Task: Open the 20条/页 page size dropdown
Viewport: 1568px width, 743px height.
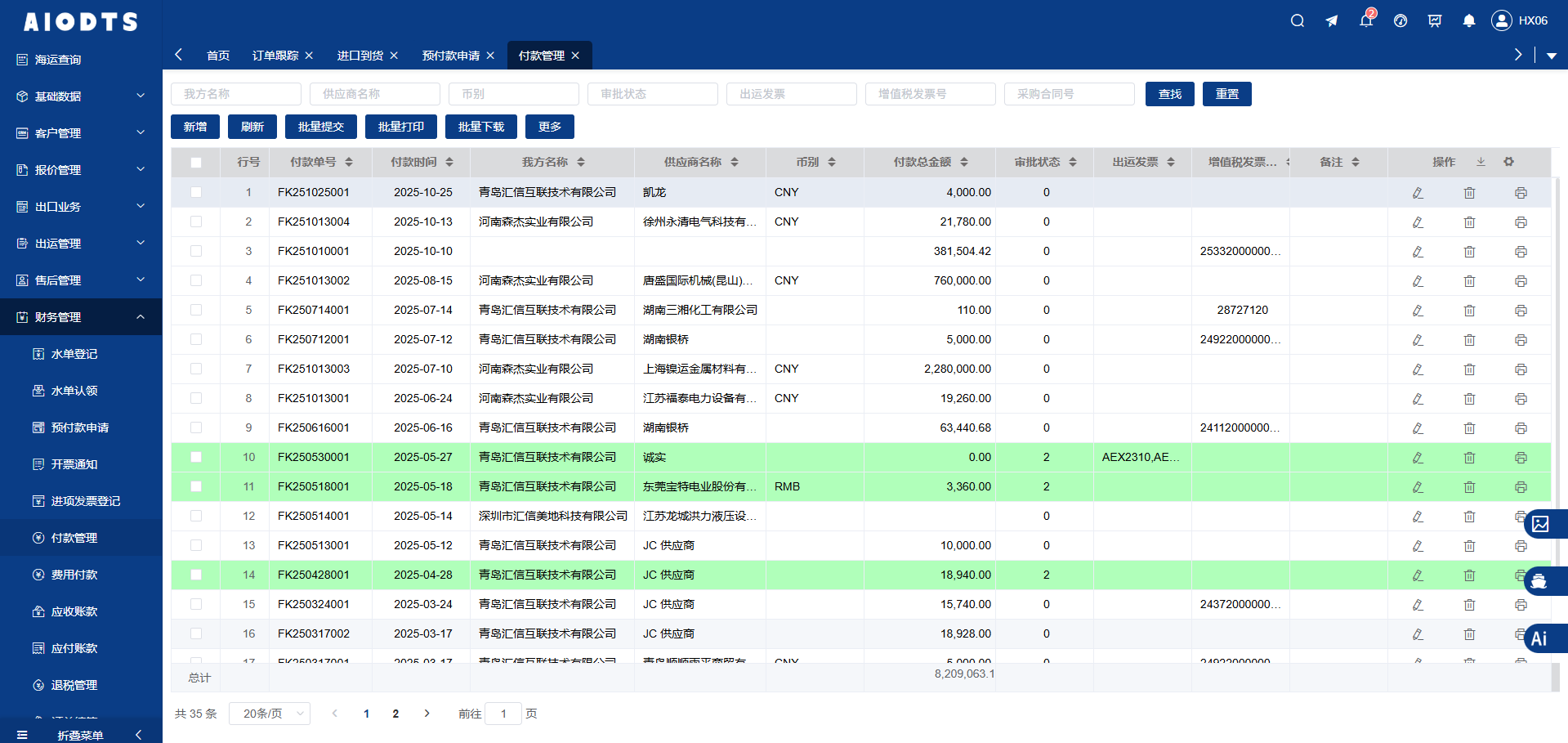Action: point(270,714)
